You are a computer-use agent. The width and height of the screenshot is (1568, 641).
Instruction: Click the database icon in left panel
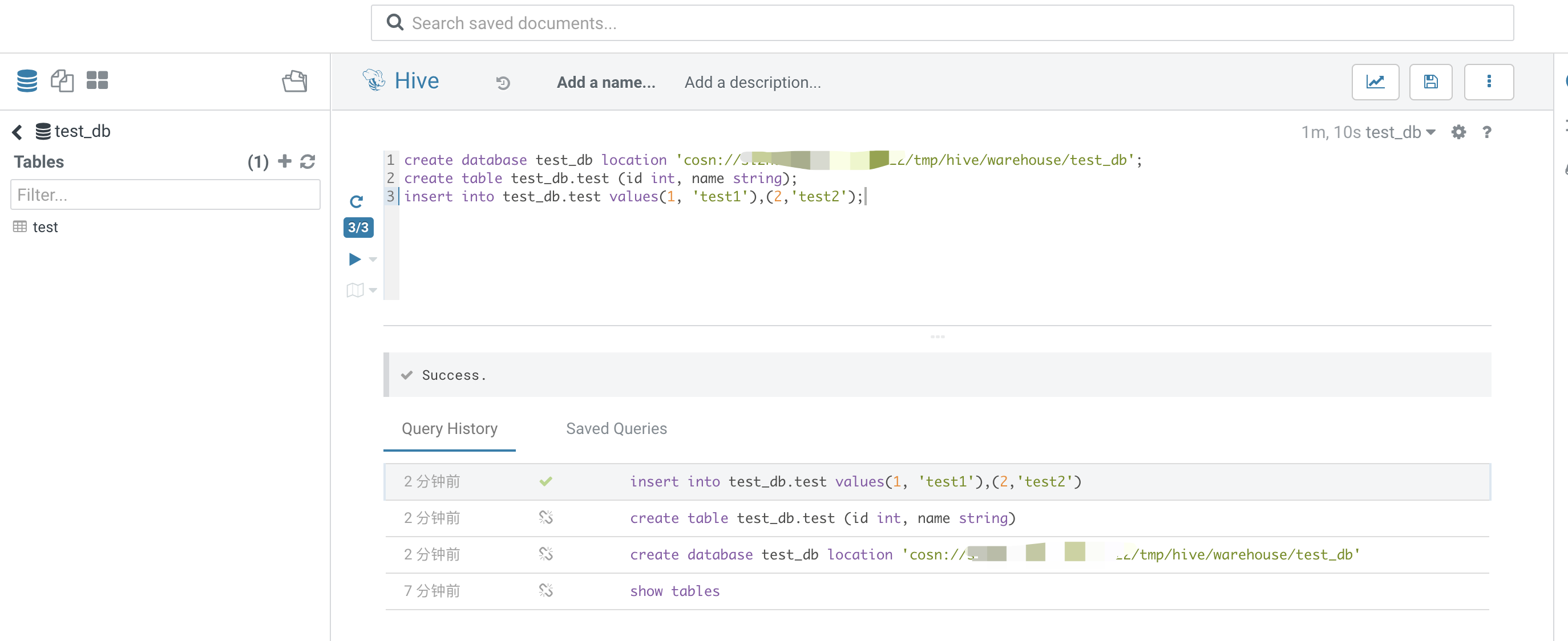pyautogui.click(x=27, y=80)
